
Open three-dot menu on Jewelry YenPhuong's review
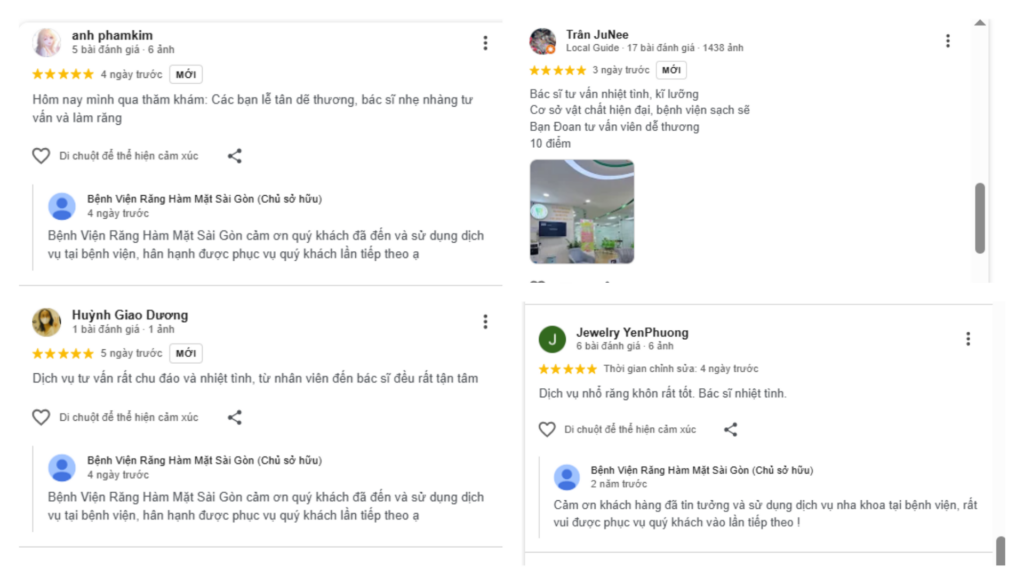[968, 339]
